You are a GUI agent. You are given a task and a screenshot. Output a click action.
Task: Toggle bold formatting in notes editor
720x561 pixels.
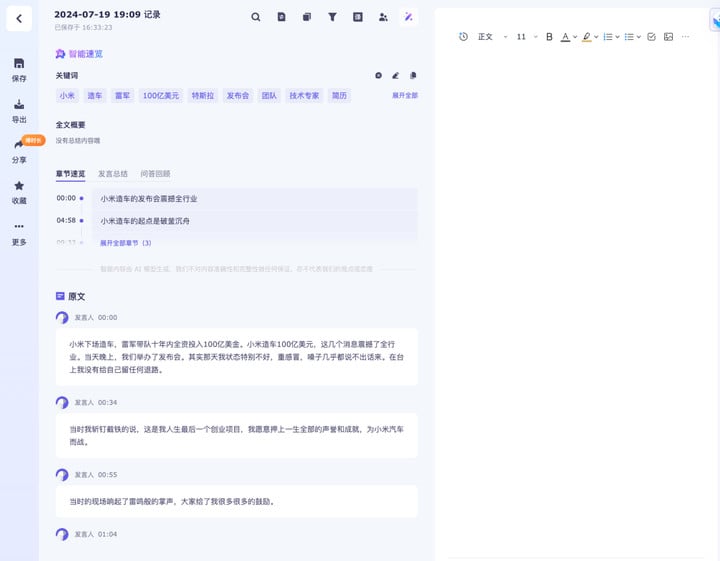point(549,37)
